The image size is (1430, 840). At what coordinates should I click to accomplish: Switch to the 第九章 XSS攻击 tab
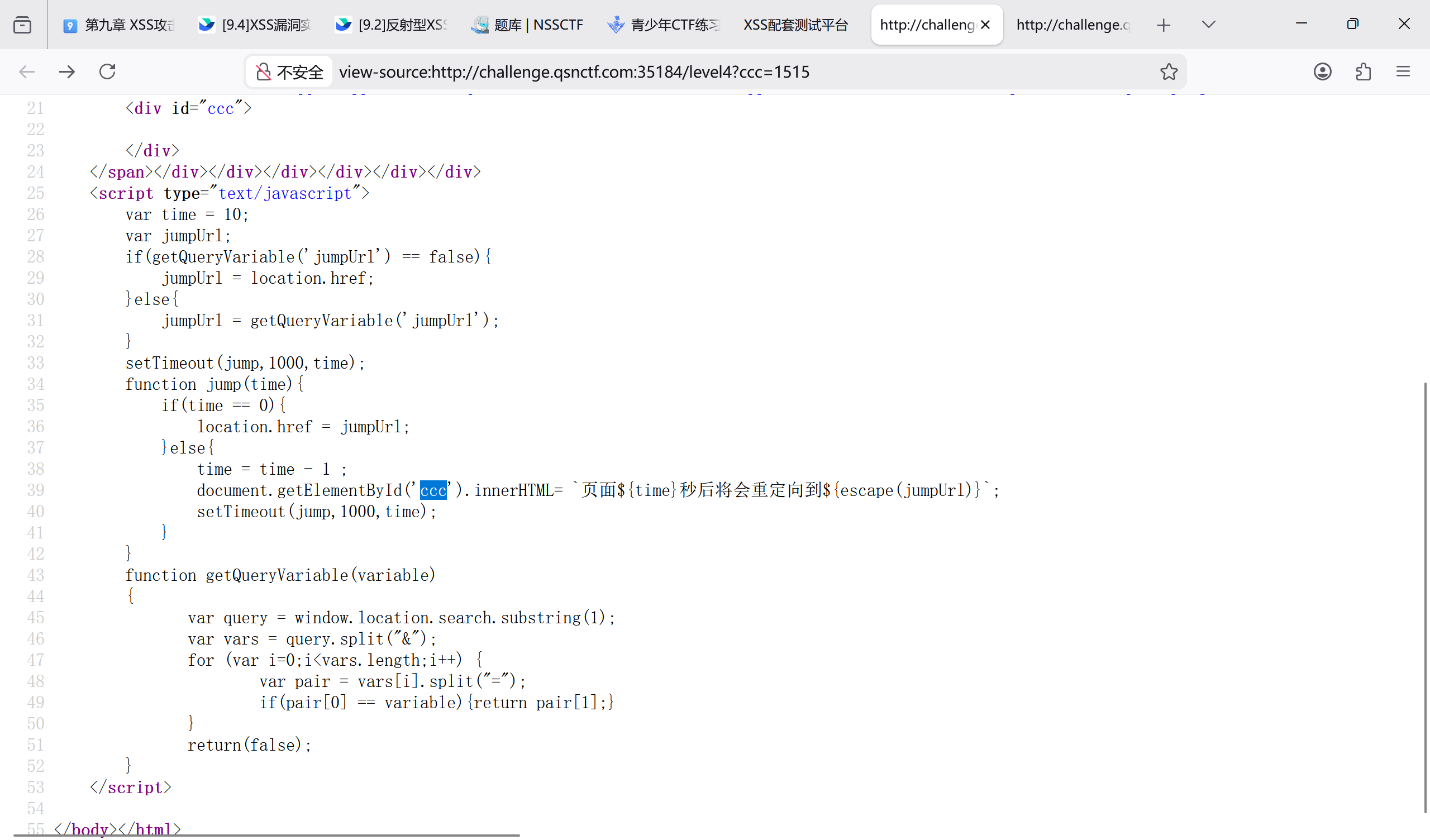point(119,25)
